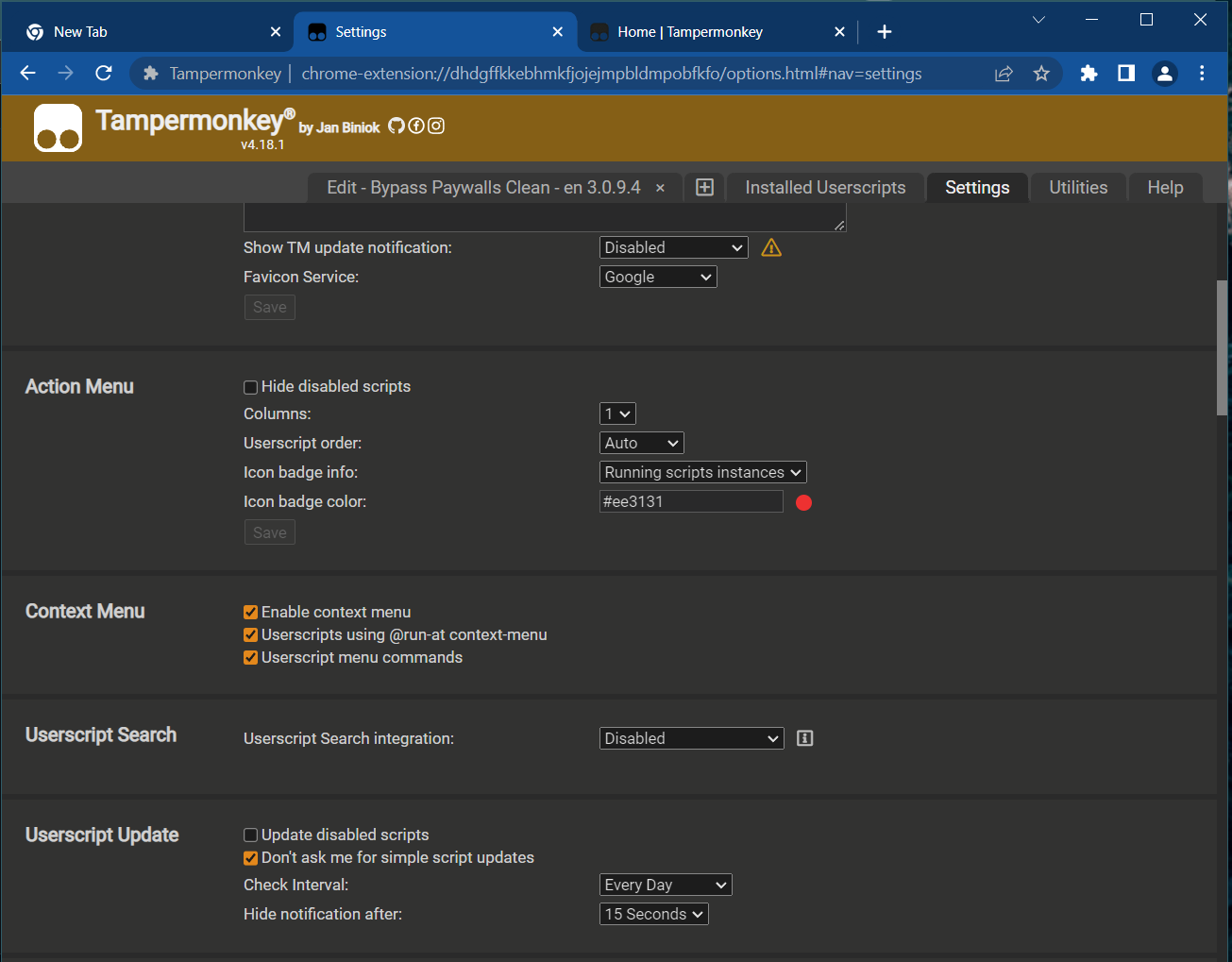Toggle Userscripts using @run-at context-menu
The image size is (1232, 962).
point(250,635)
